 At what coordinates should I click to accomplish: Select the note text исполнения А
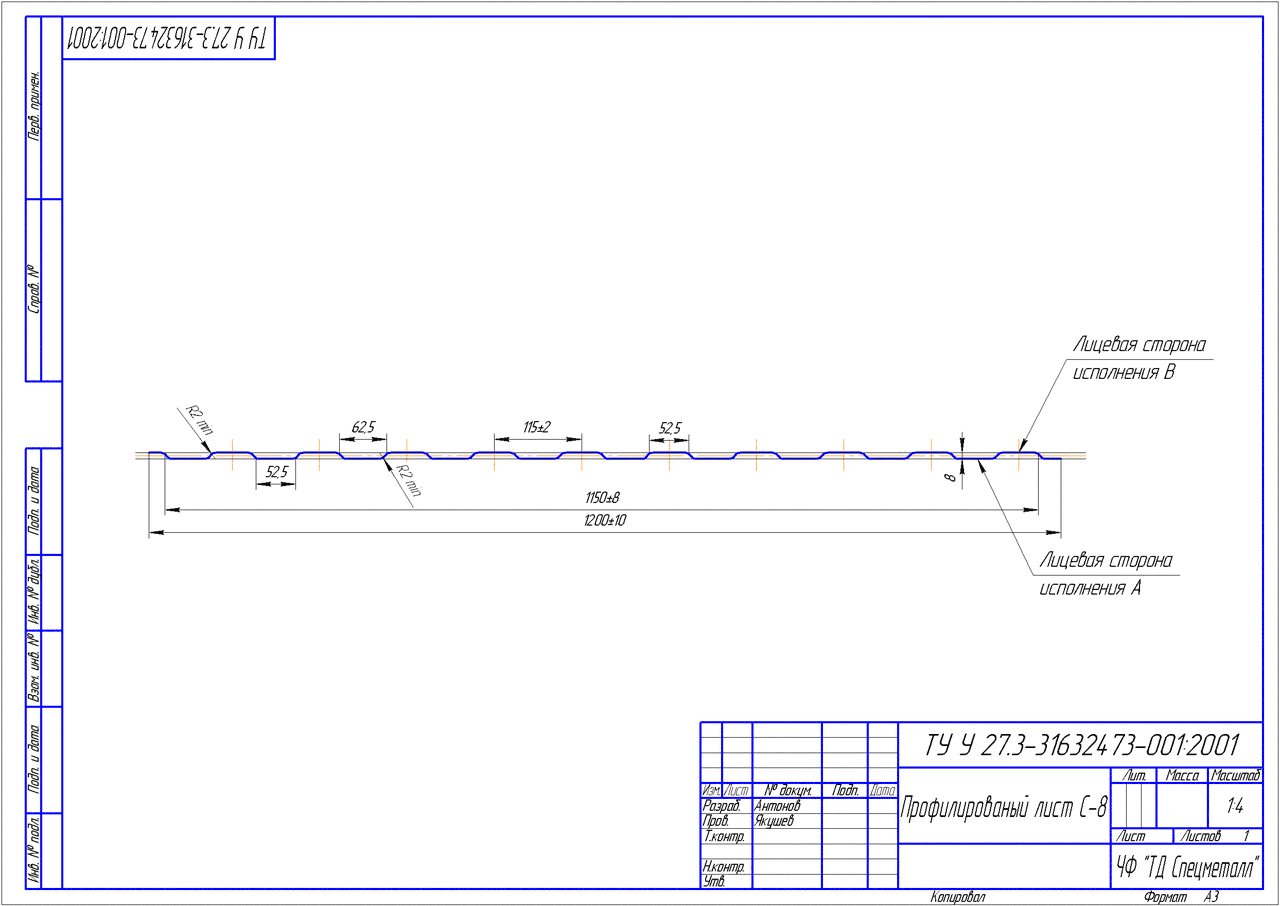[x=1091, y=588]
